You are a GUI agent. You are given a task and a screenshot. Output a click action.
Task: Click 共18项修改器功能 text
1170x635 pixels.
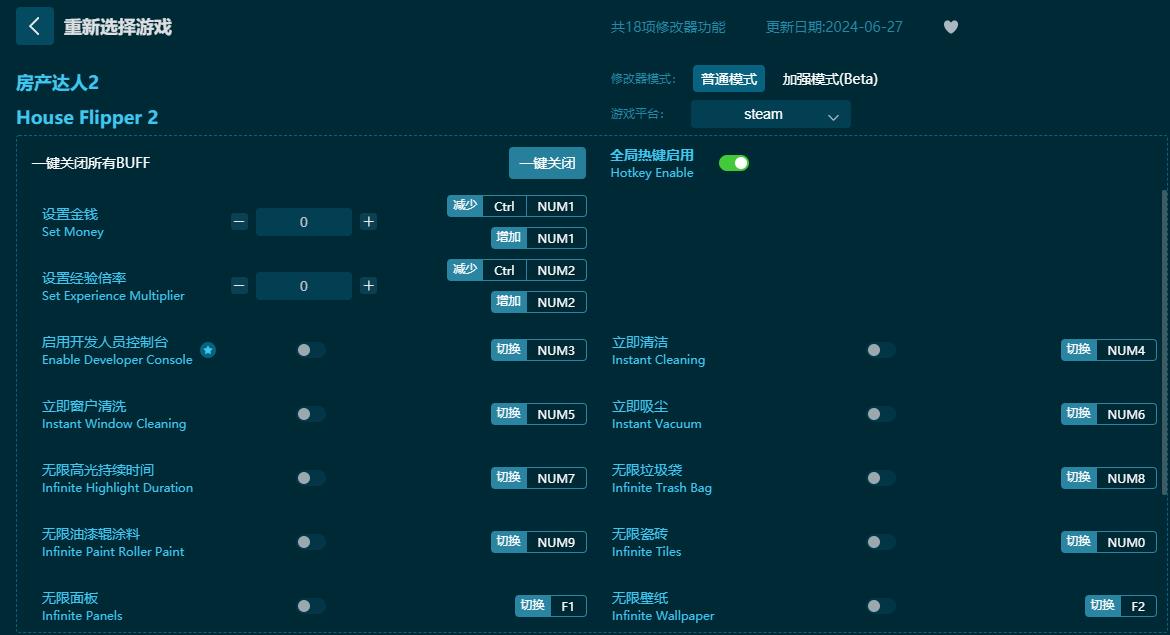click(668, 28)
